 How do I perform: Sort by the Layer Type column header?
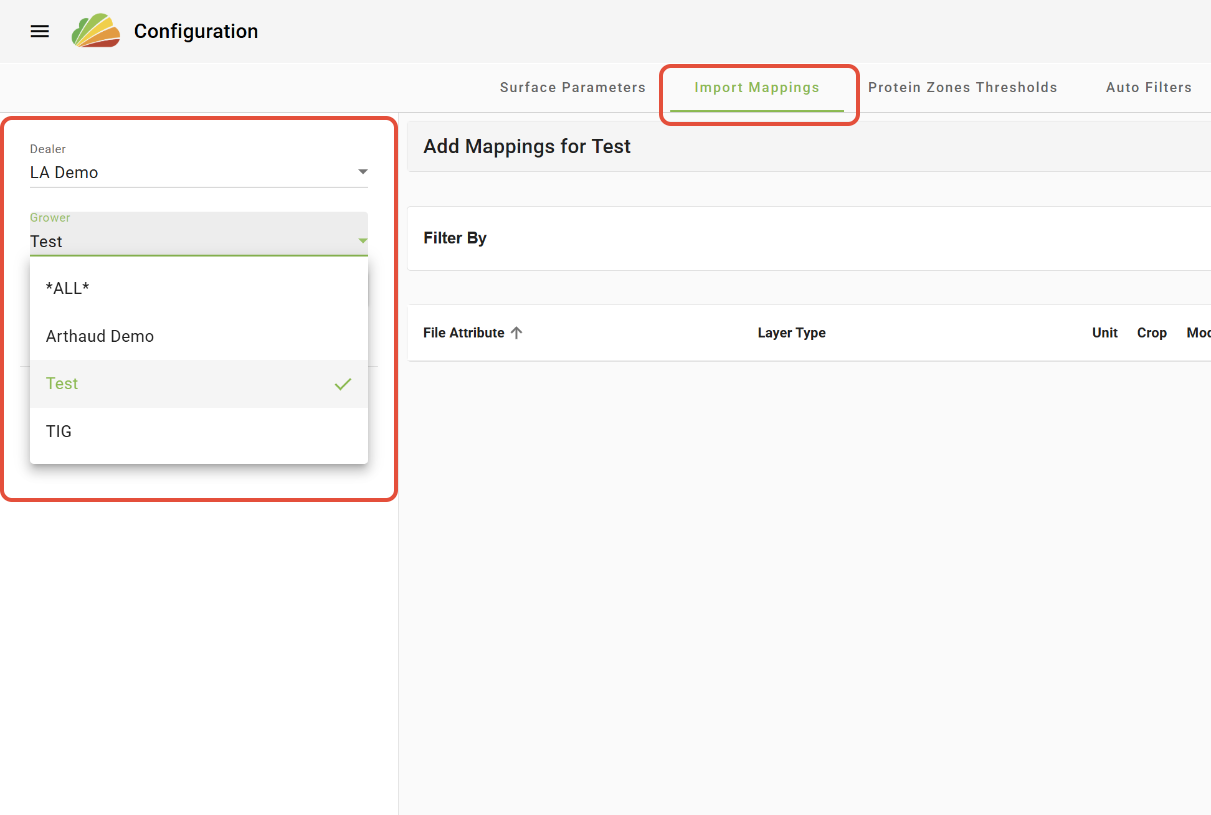[x=791, y=333]
